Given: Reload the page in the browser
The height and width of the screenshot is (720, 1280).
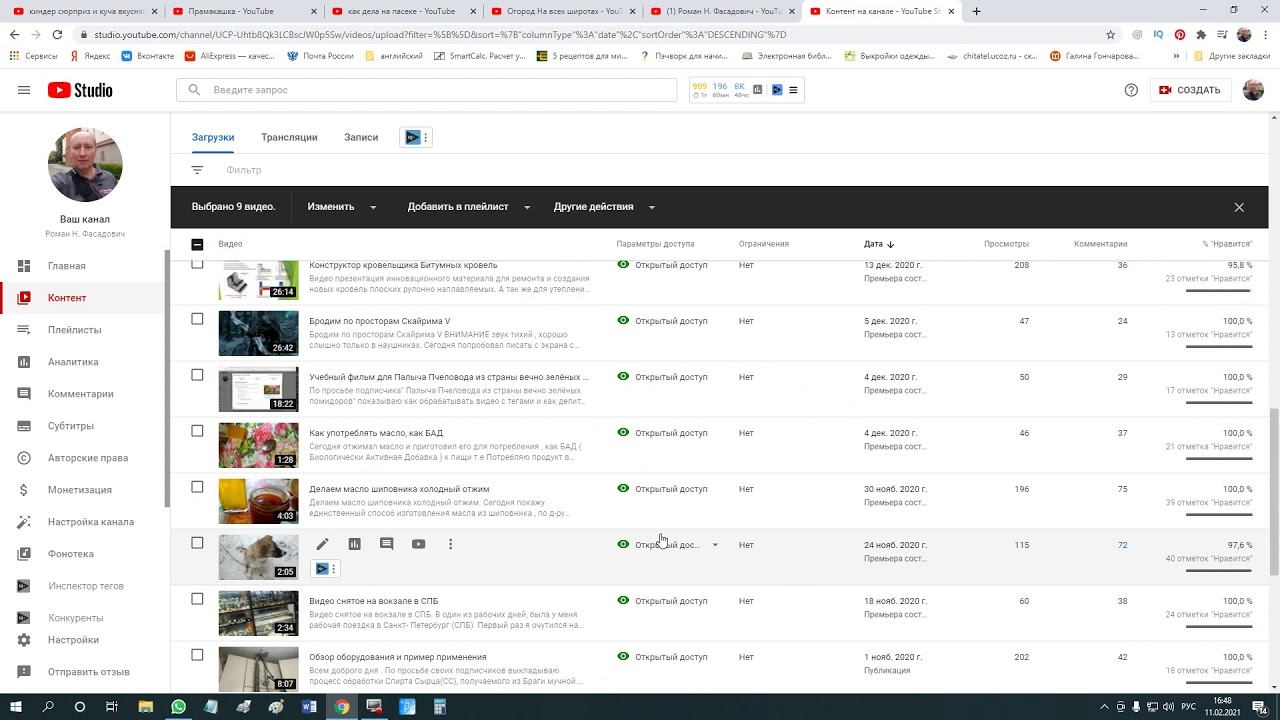Looking at the screenshot, I should point(57,34).
